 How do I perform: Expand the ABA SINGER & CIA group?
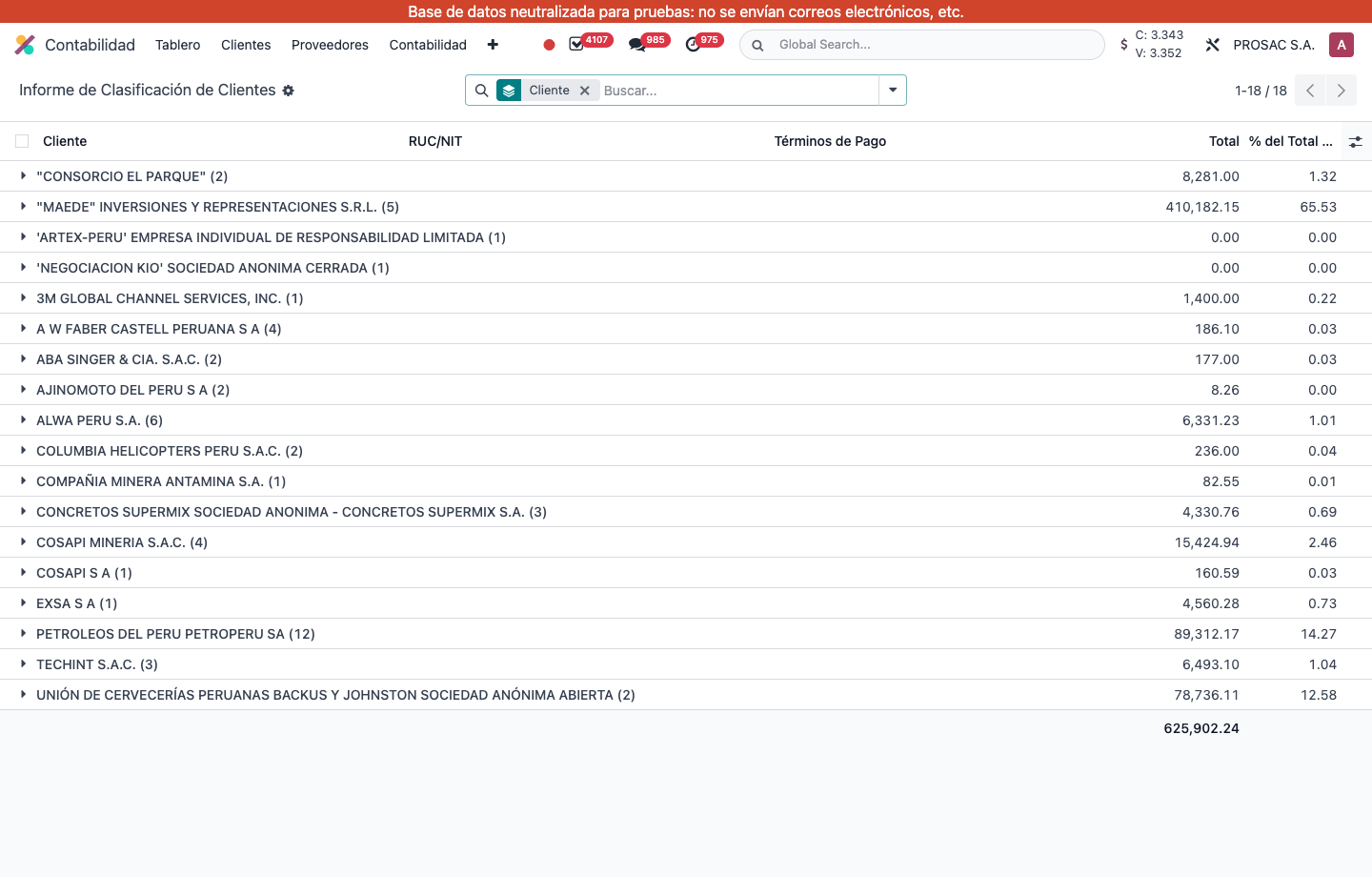point(23,359)
